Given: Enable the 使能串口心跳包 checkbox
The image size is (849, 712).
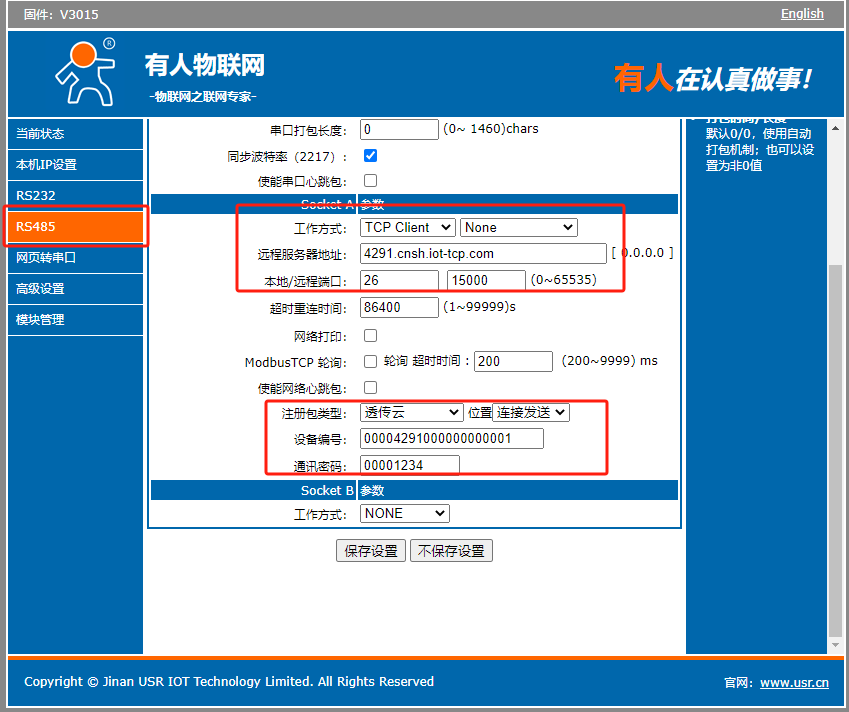Looking at the screenshot, I should coord(370,180).
